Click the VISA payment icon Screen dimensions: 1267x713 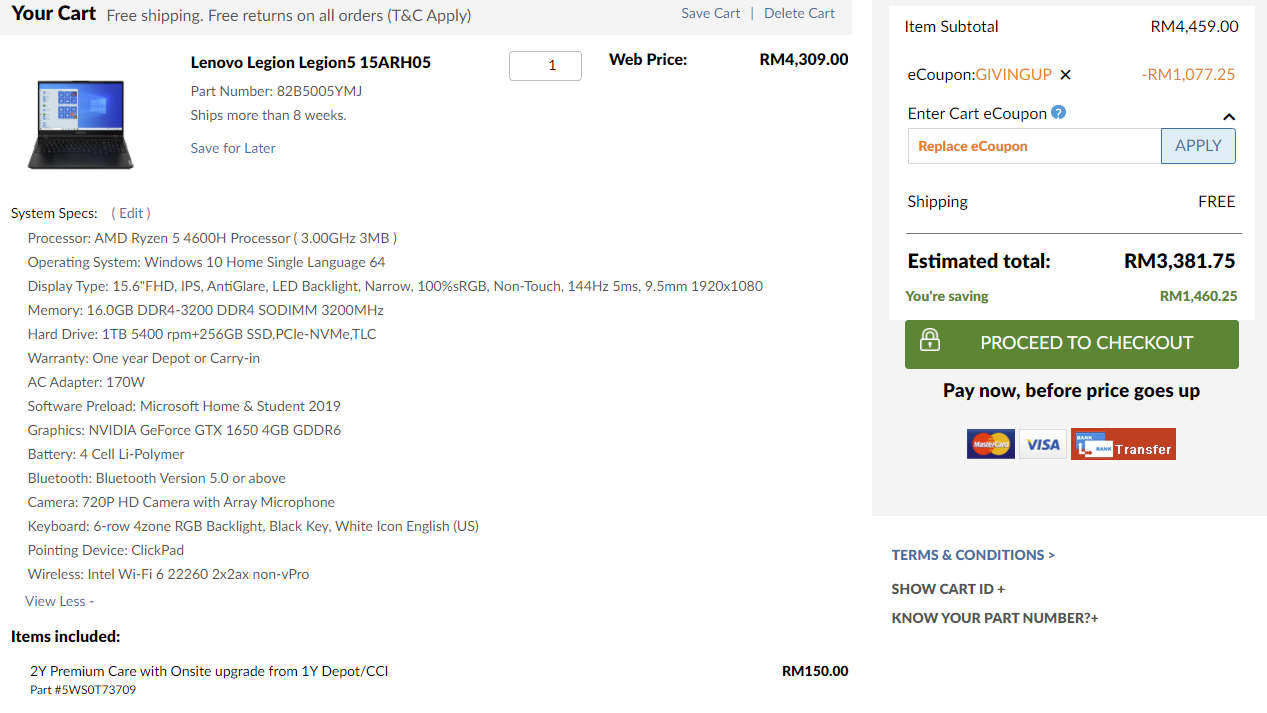1042,444
